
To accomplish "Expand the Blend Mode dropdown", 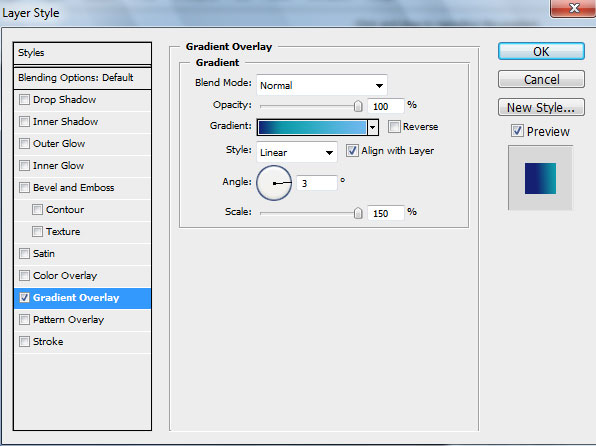I will click(322, 85).
